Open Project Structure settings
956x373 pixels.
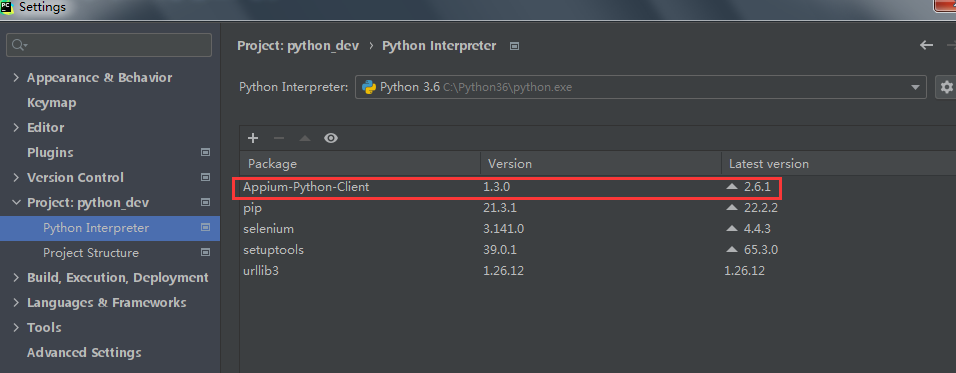[91, 252]
